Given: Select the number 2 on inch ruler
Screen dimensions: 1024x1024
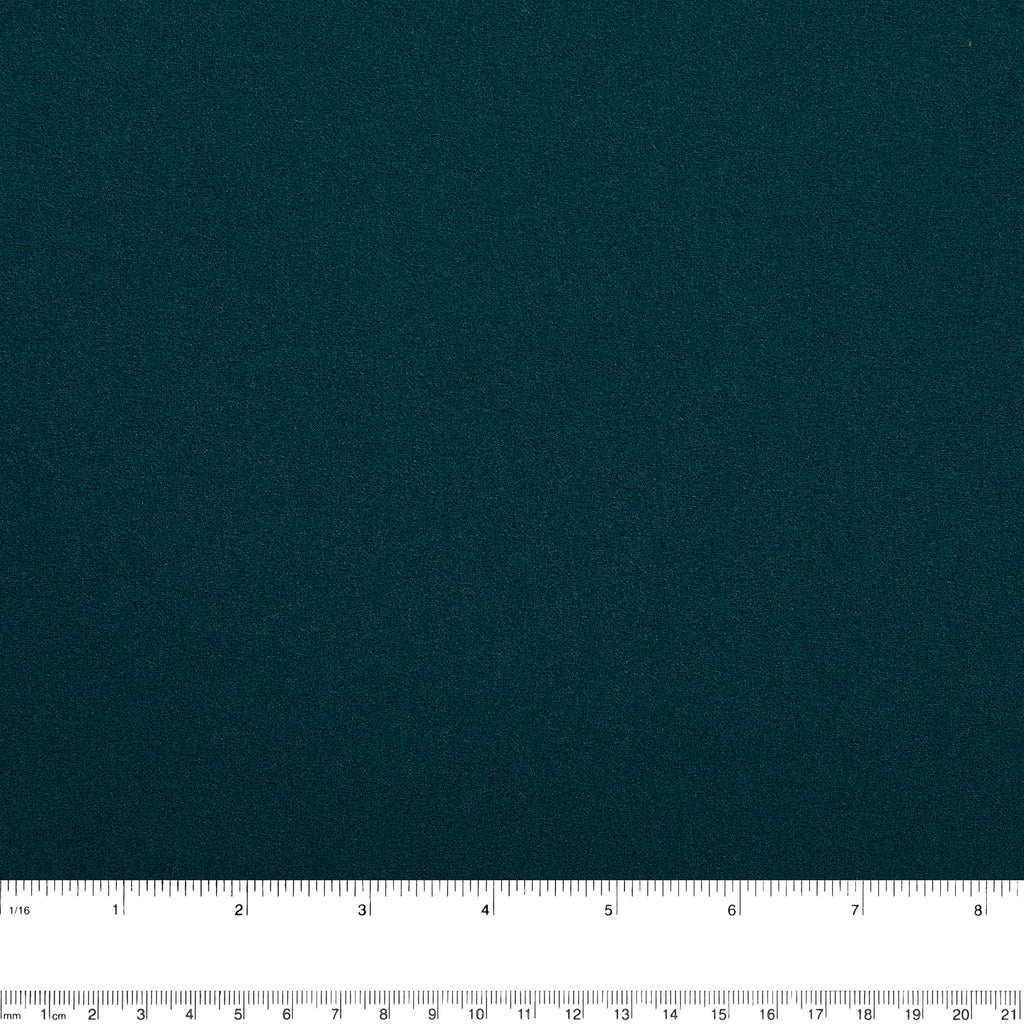Looking at the screenshot, I should point(239,909).
